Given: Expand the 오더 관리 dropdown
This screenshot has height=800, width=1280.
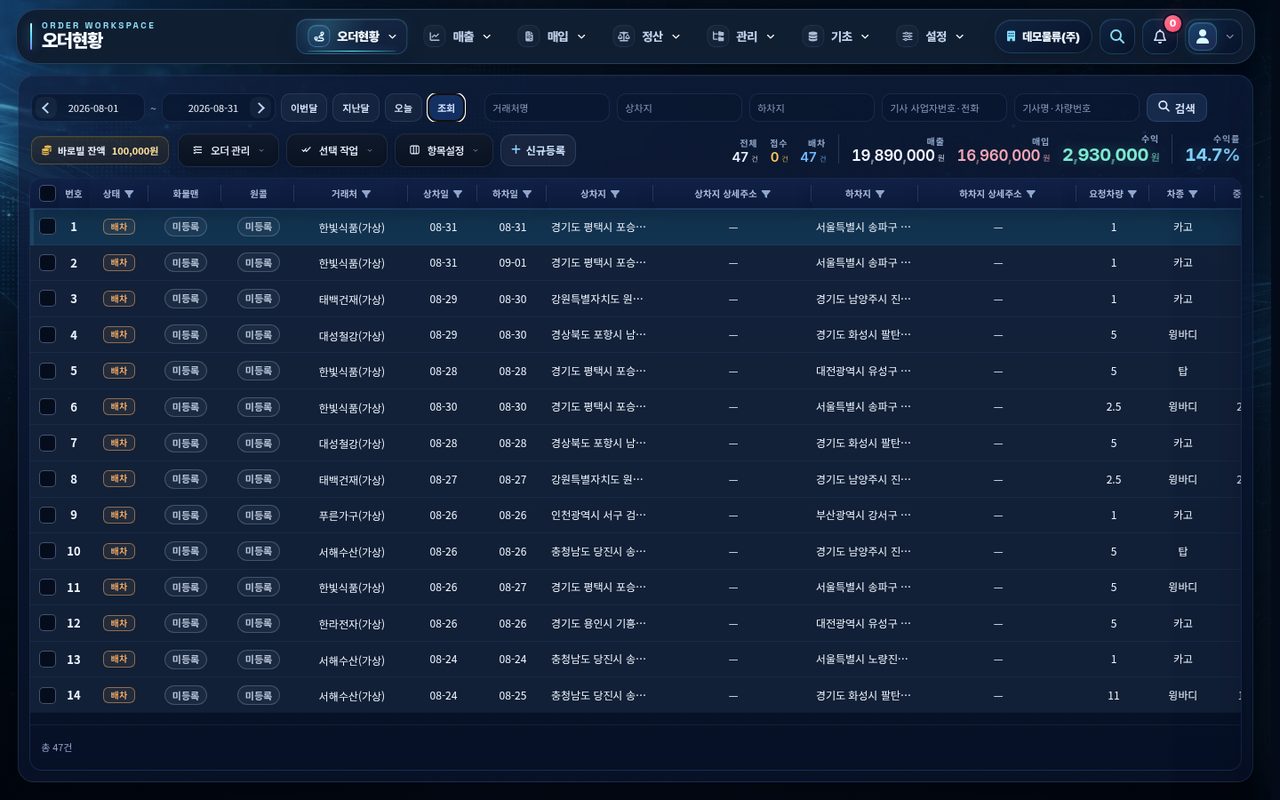Looking at the screenshot, I should [229, 151].
